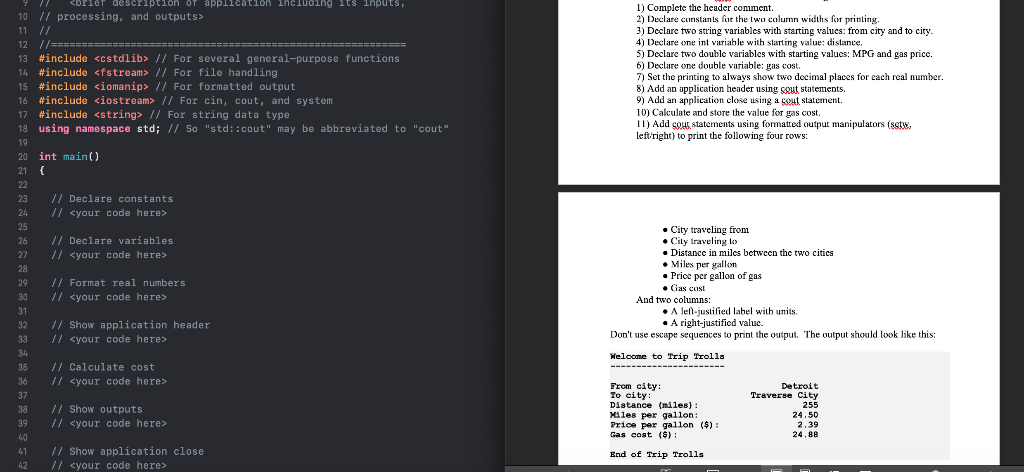Click the '#include <string>' code line
Screen dimensions: 1024x472
click(164, 115)
